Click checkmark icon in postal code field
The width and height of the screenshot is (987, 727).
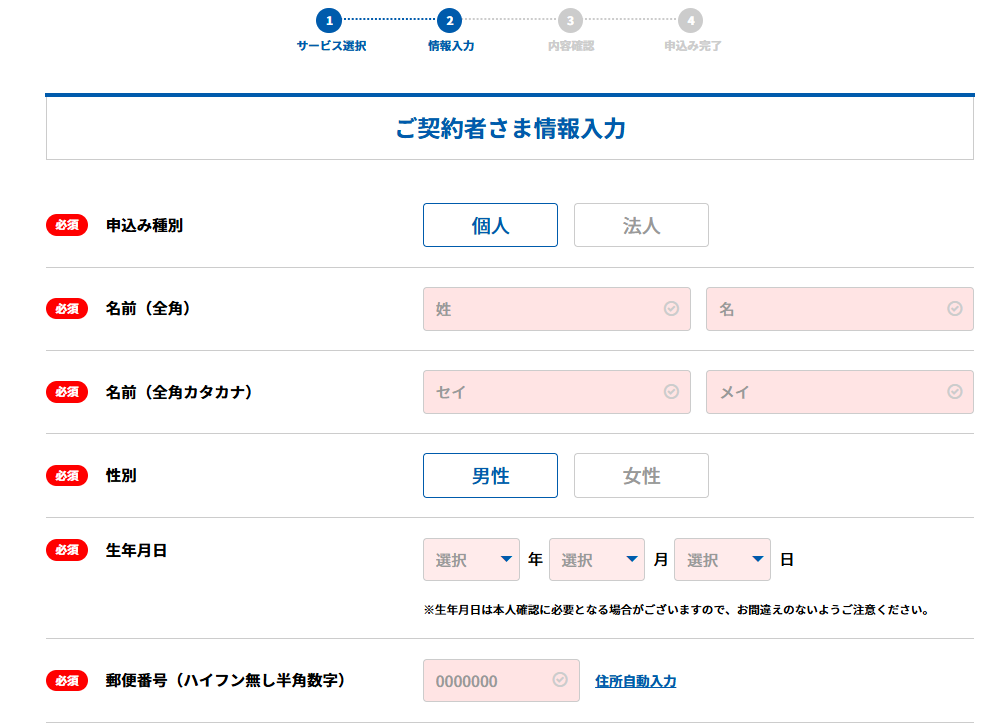560,680
